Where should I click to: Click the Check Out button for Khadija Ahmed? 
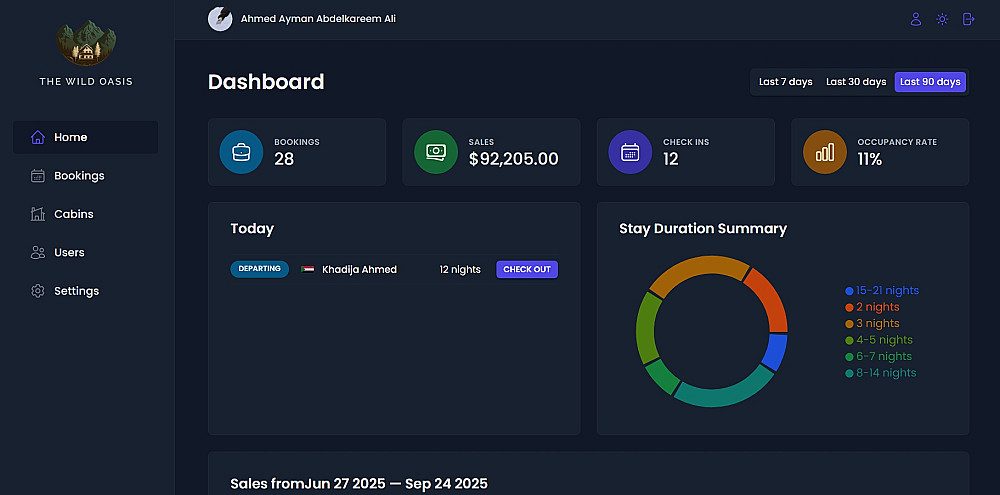[x=527, y=269]
